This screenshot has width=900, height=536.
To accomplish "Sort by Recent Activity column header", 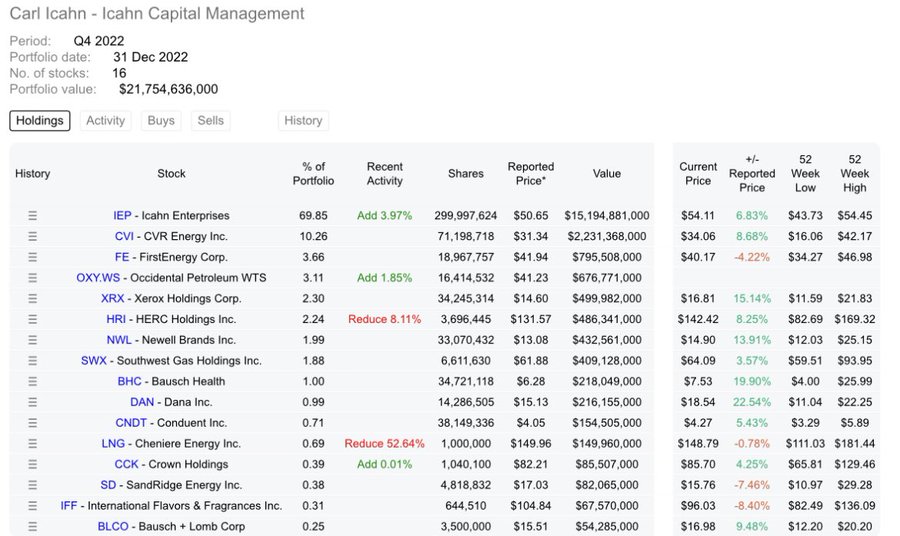I will coord(385,173).
